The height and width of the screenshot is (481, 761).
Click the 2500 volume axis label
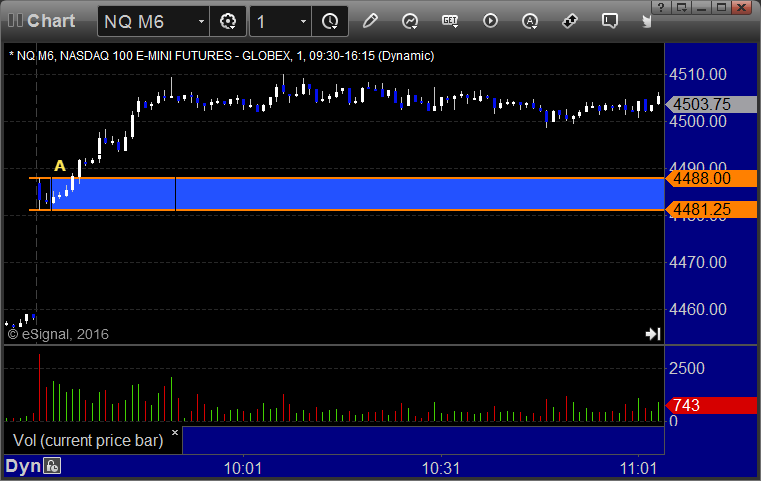click(x=687, y=368)
